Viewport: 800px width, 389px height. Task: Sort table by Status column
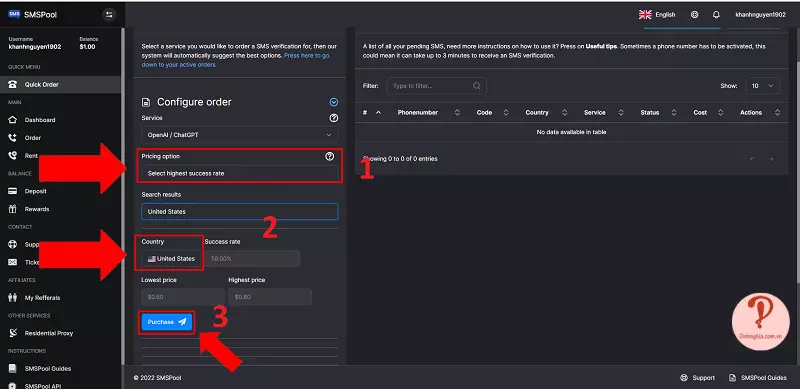pyautogui.click(x=658, y=112)
